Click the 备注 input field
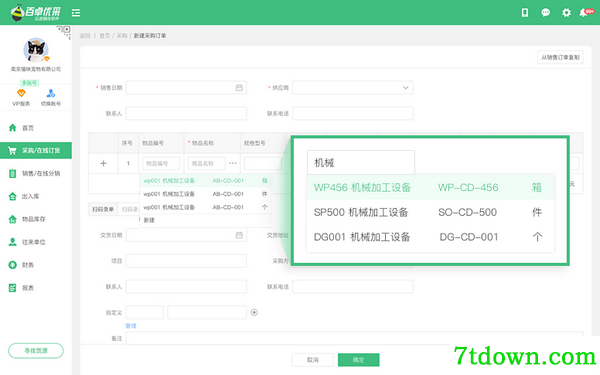The image size is (600, 375). 354,338
